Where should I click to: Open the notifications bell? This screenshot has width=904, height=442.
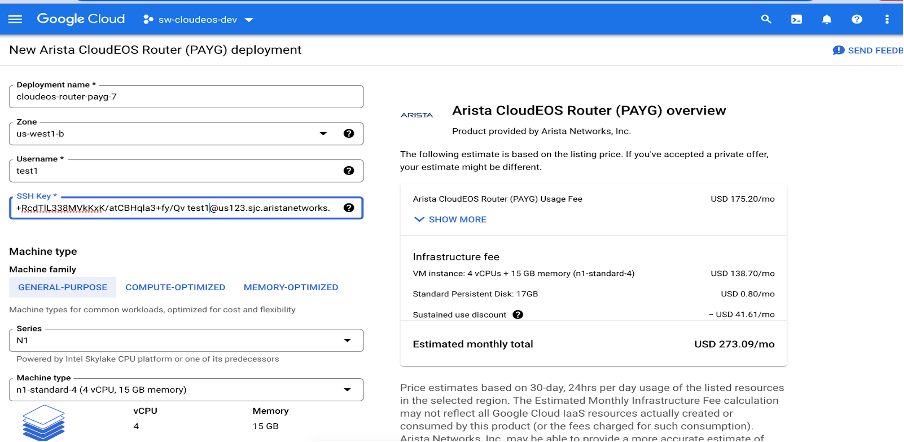coord(826,20)
